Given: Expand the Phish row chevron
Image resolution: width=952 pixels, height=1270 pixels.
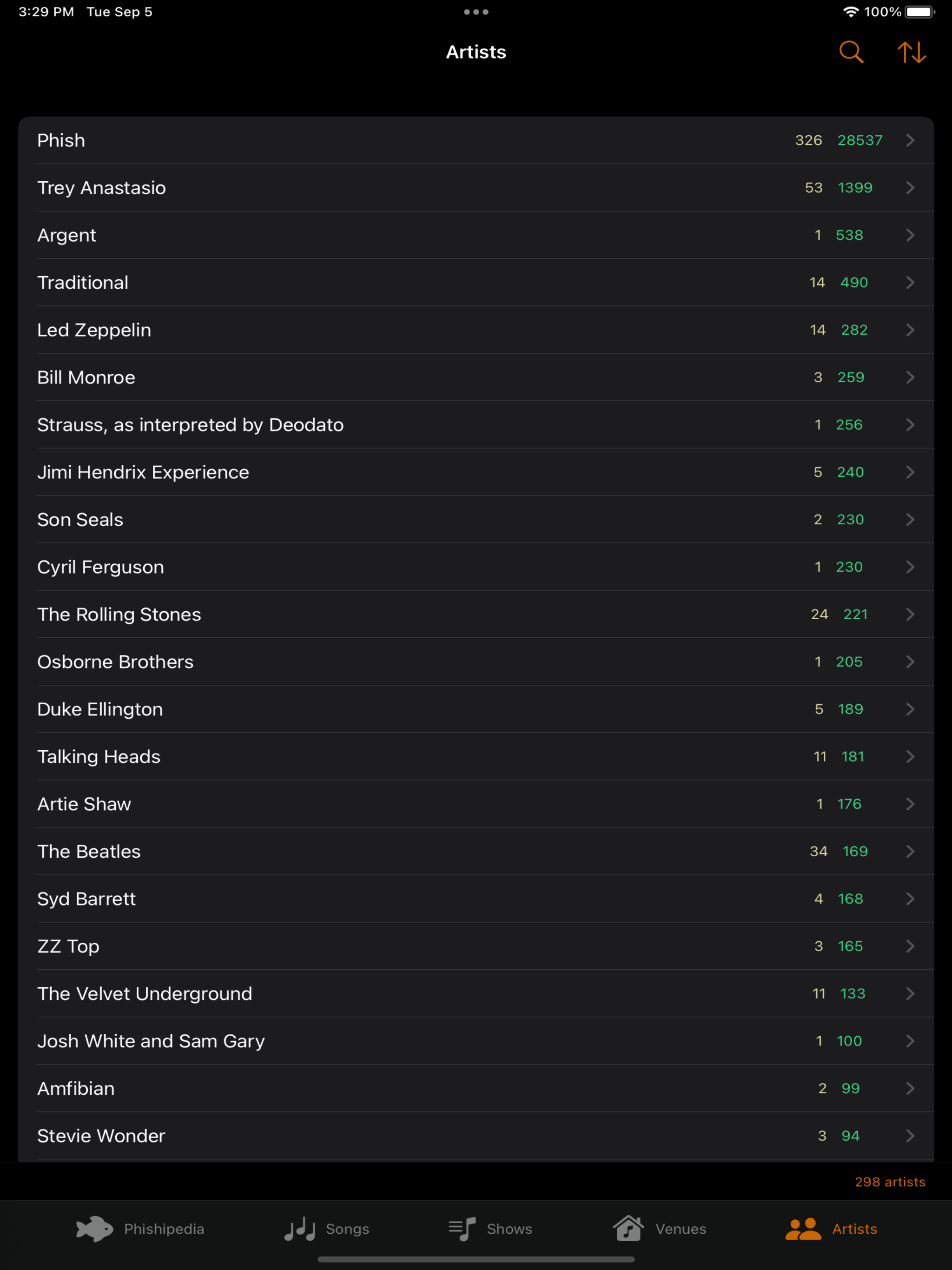Looking at the screenshot, I should [910, 141].
